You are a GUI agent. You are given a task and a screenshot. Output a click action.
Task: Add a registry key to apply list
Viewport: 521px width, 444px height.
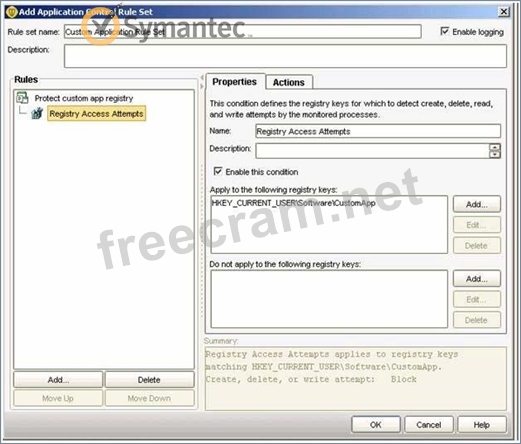pos(477,204)
